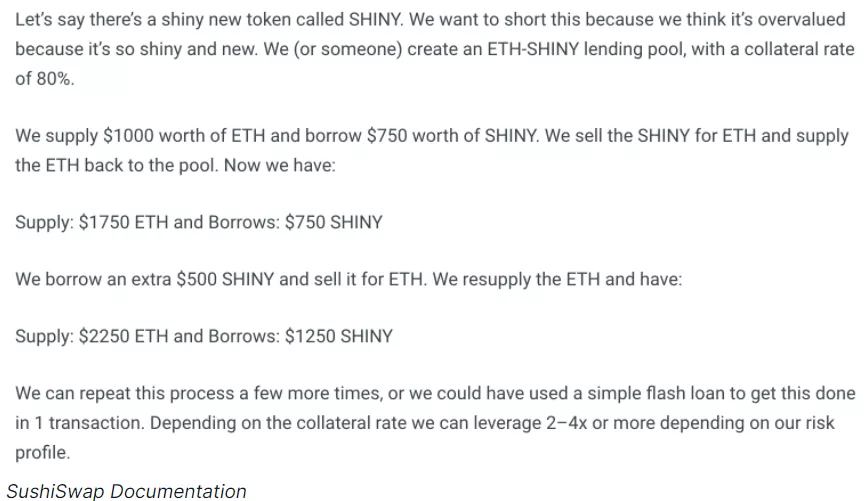Click the sentence start "We can repeat"
Viewport: 867px width, 501px height.
point(74,394)
